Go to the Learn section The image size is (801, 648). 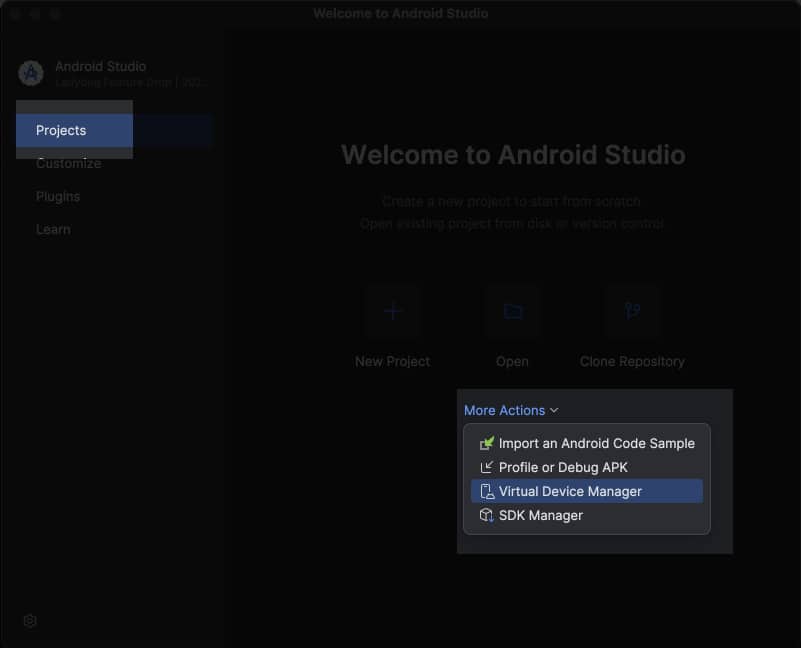(x=53, y=229)
